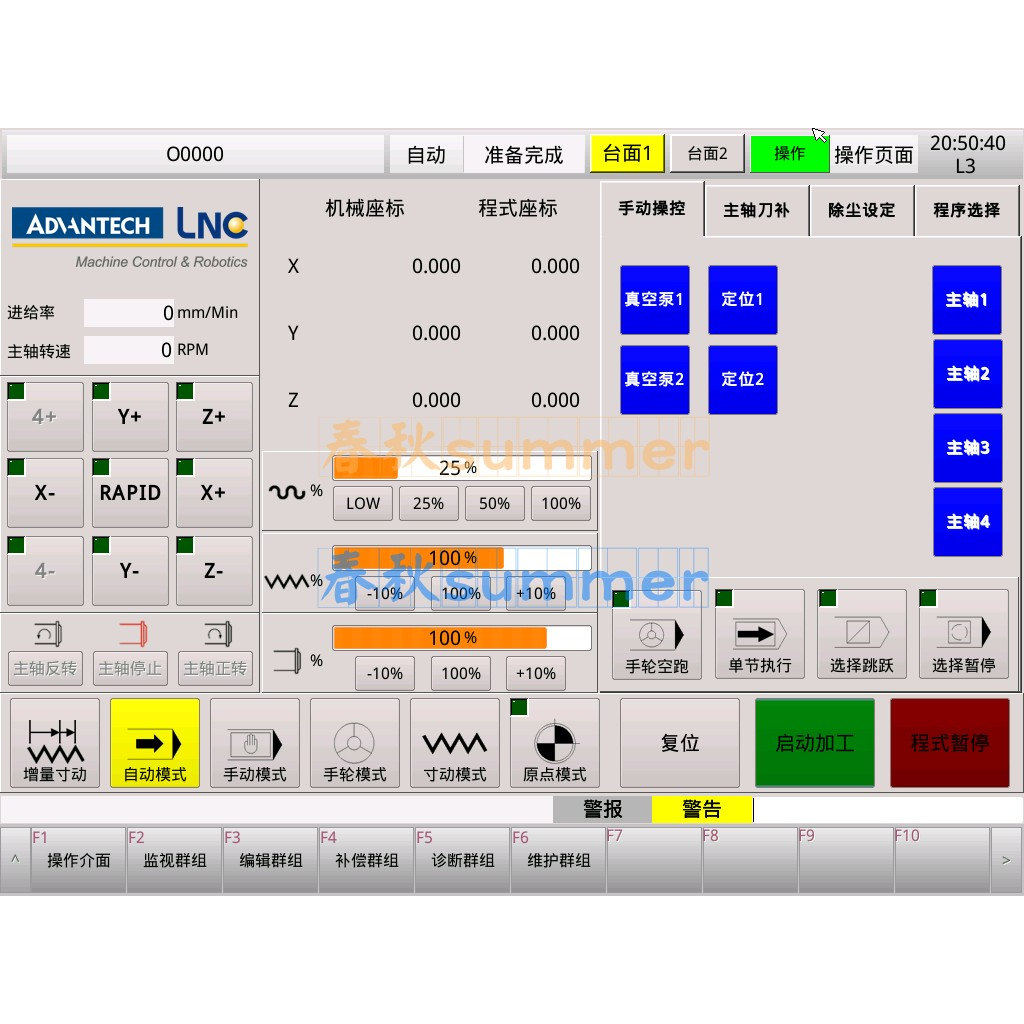
Task: Increase feed override by +10%
Action: (536, 593)
